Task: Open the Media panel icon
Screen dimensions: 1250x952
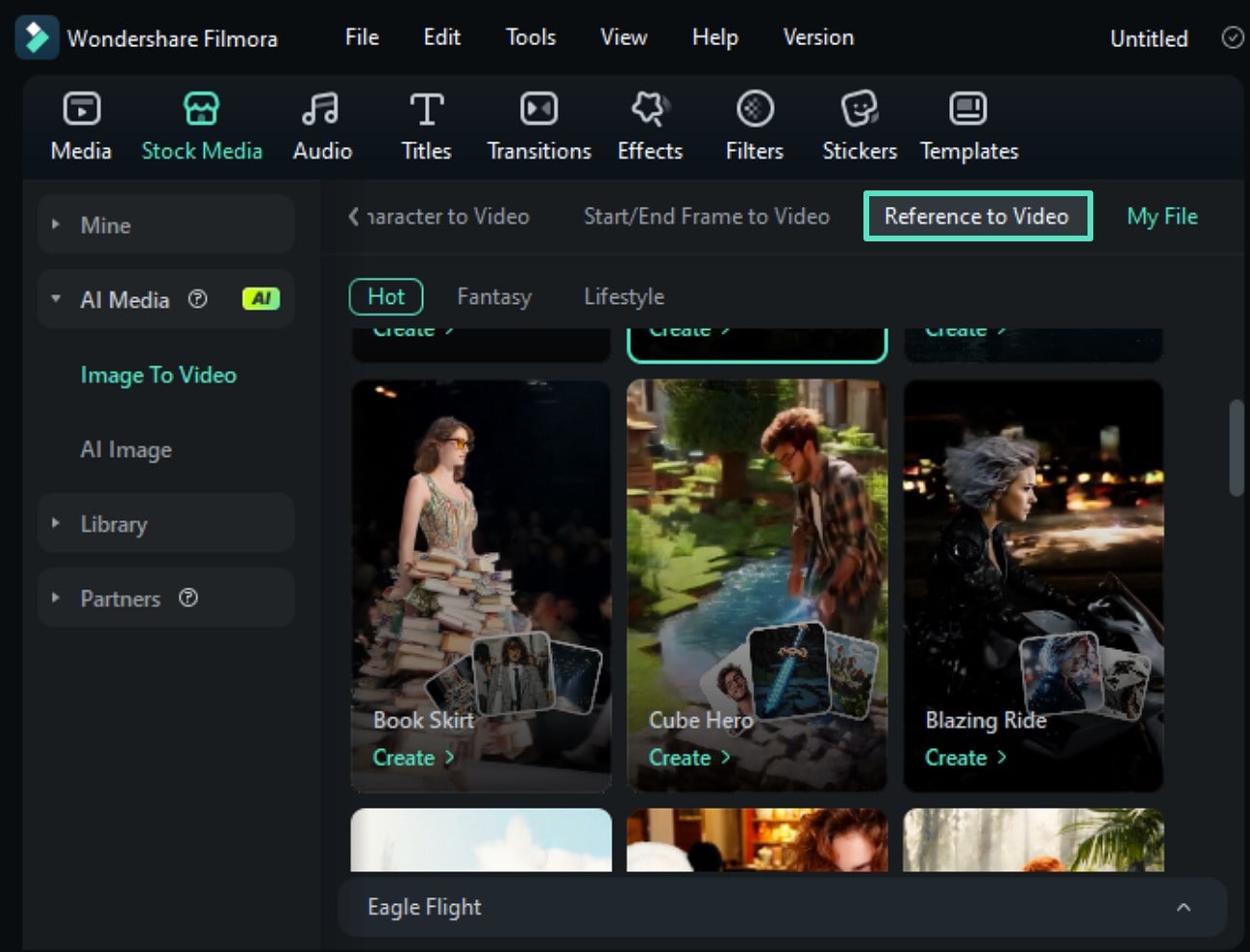Action: tap(81, 109)
